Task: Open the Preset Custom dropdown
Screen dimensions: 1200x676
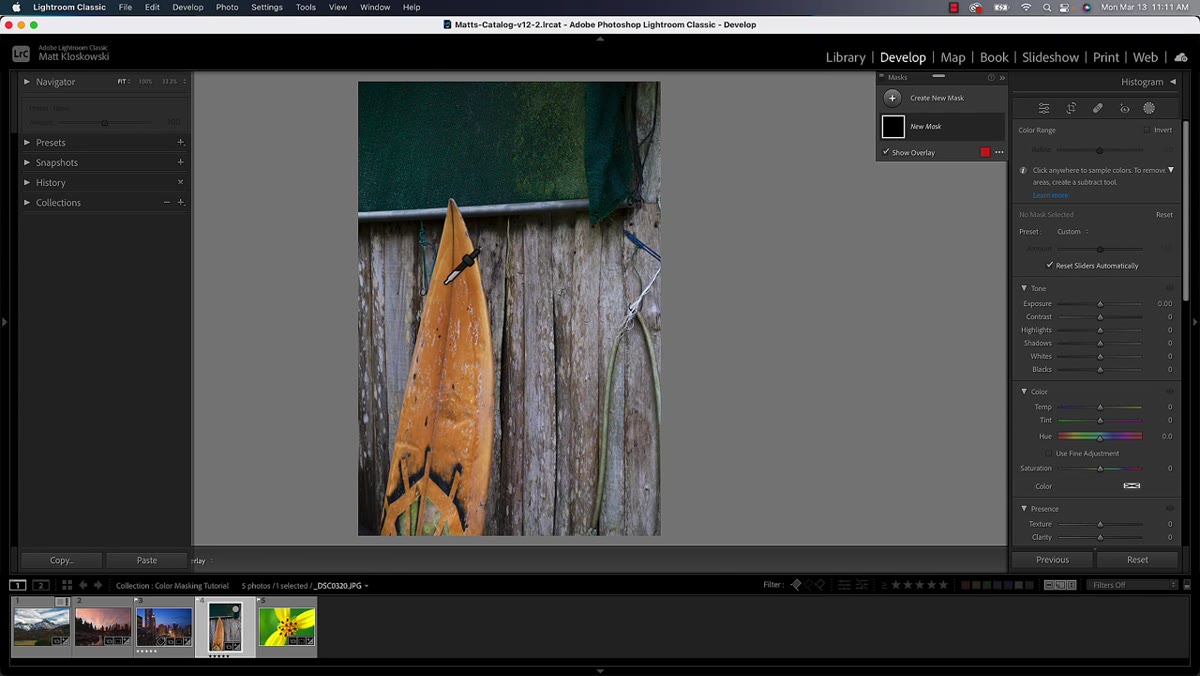Action: [x=1073, y=231]
